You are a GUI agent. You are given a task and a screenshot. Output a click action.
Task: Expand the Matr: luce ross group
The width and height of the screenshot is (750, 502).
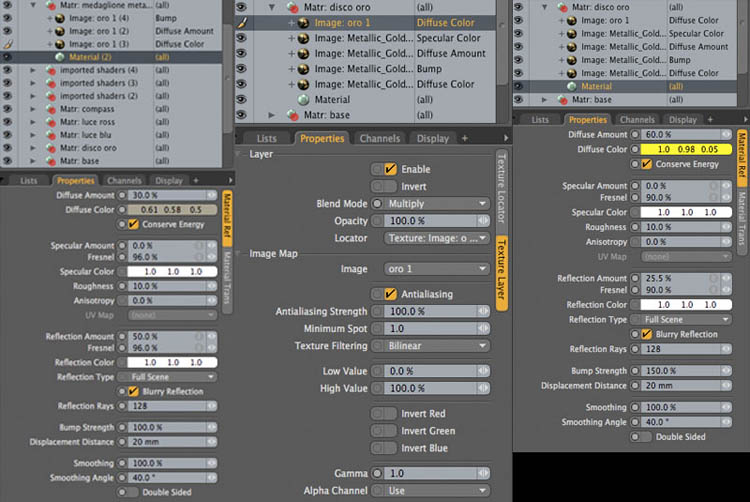coord(33,122)
